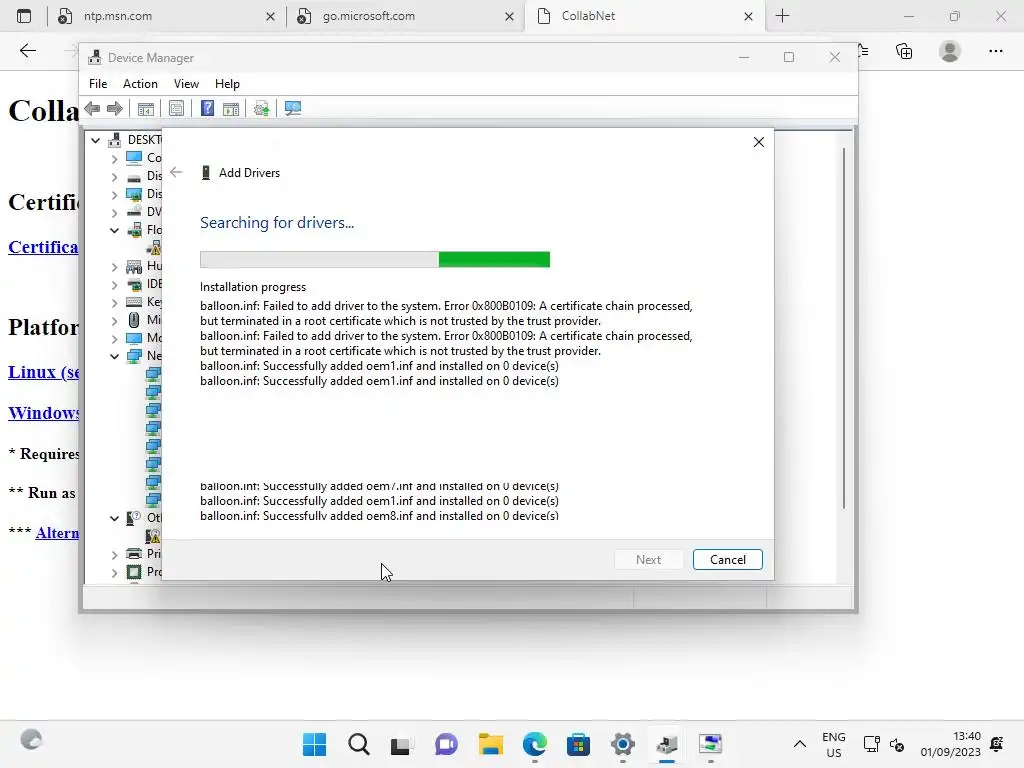Open the 'Certifica…' link on CollabNet page

43,247
